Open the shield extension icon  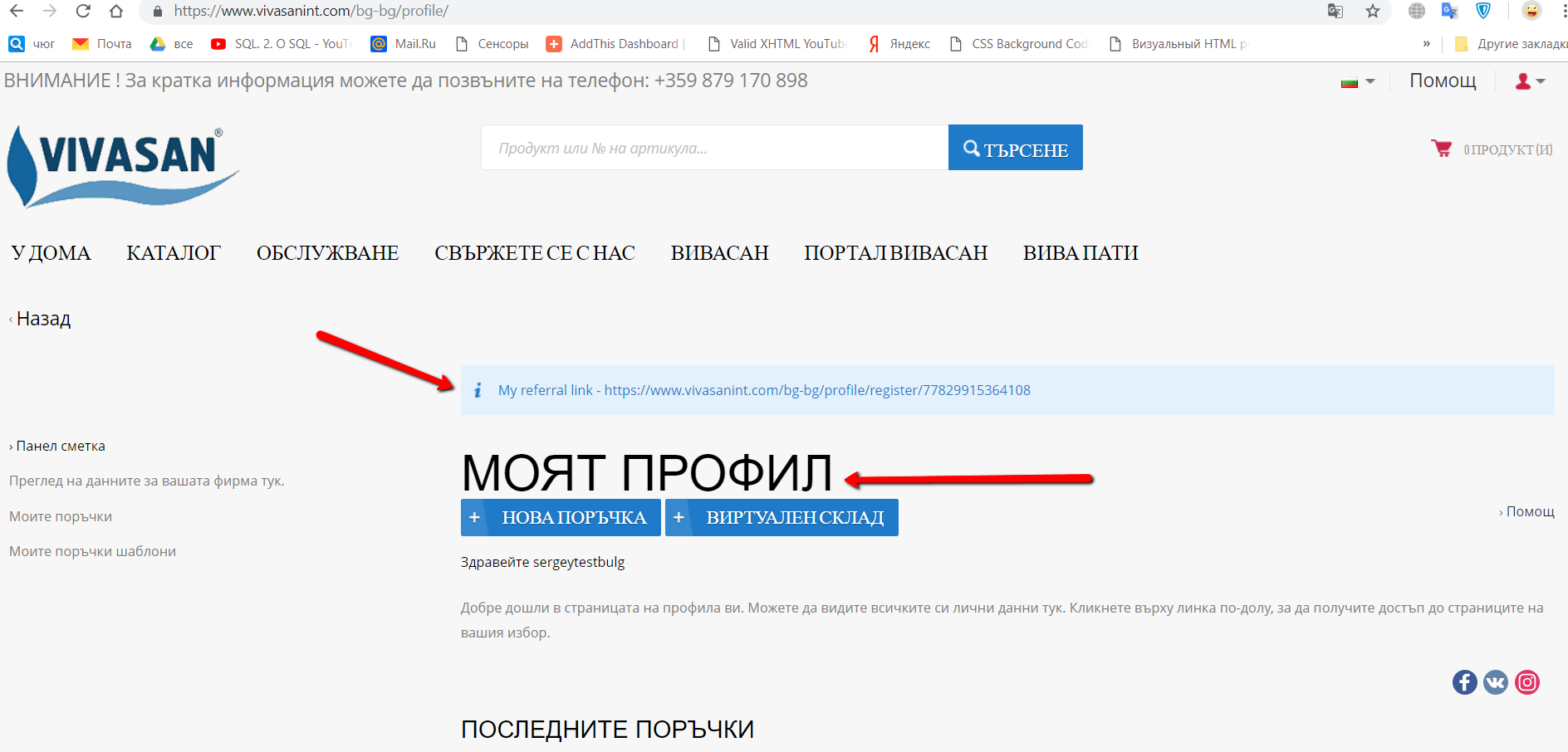(x=1483, y=11)
